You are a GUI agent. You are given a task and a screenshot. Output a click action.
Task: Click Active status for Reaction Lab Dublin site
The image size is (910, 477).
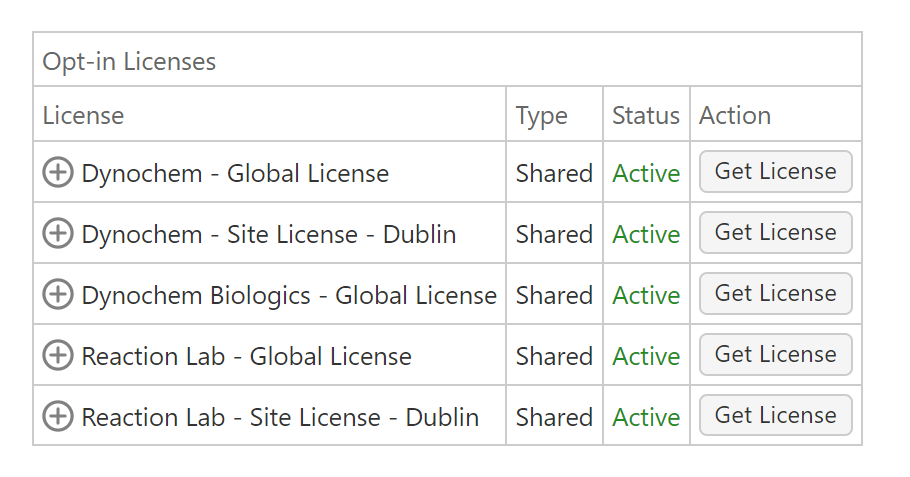click(x=646, y=417)
